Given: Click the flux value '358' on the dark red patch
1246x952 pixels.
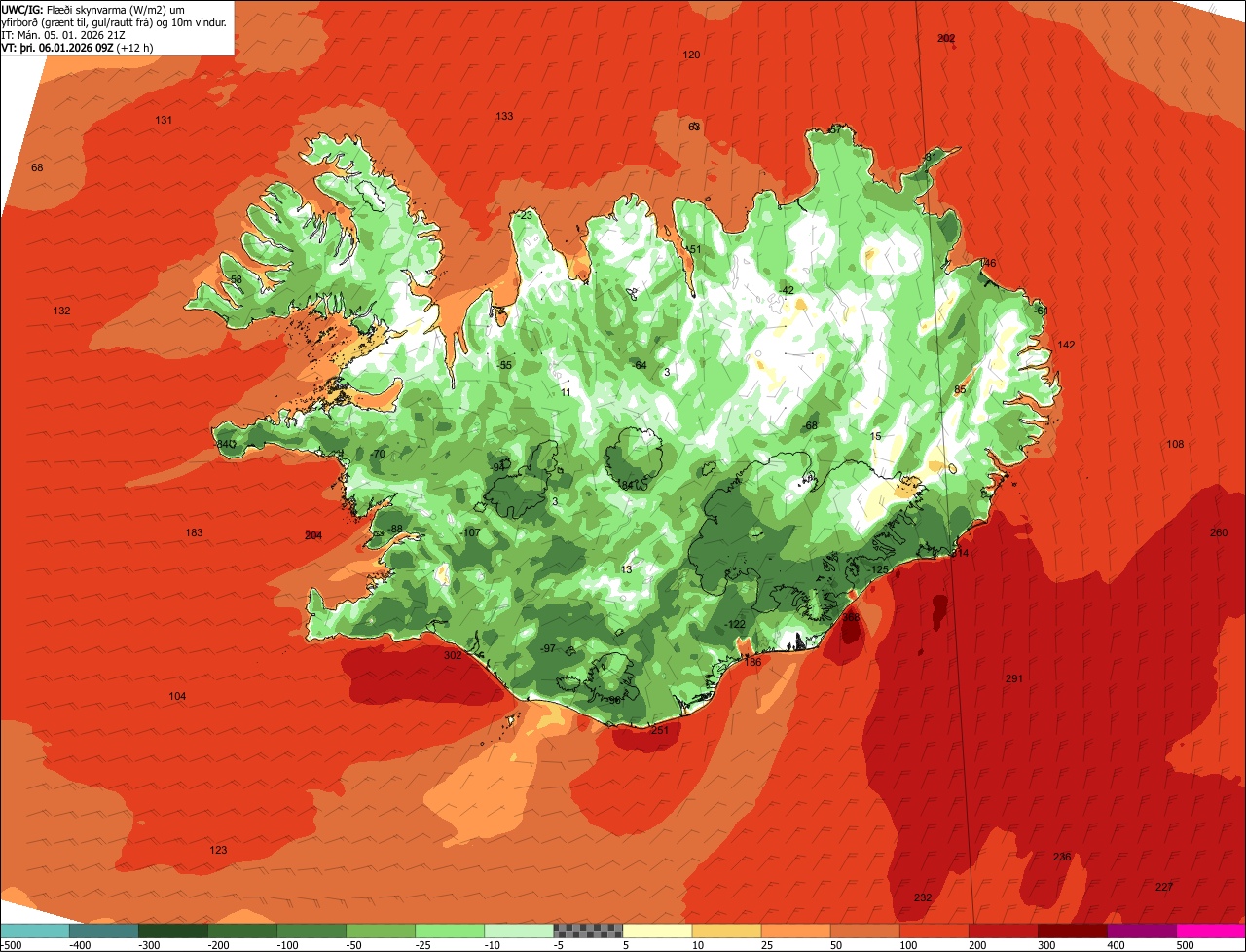Looking at the screenshot, I should pyautogui.click(x=851, y=617).
